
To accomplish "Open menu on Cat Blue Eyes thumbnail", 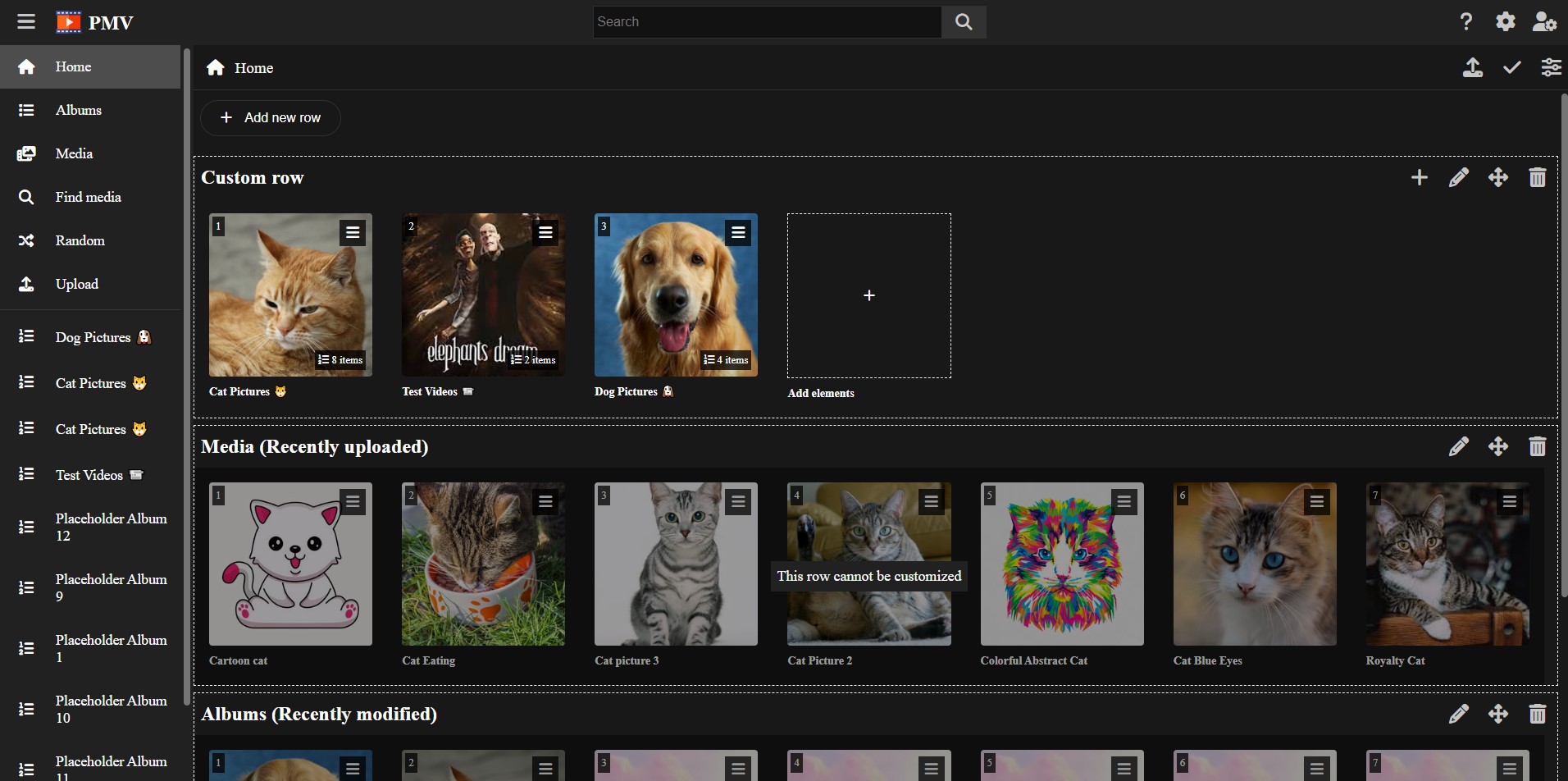I will 1317,501.
